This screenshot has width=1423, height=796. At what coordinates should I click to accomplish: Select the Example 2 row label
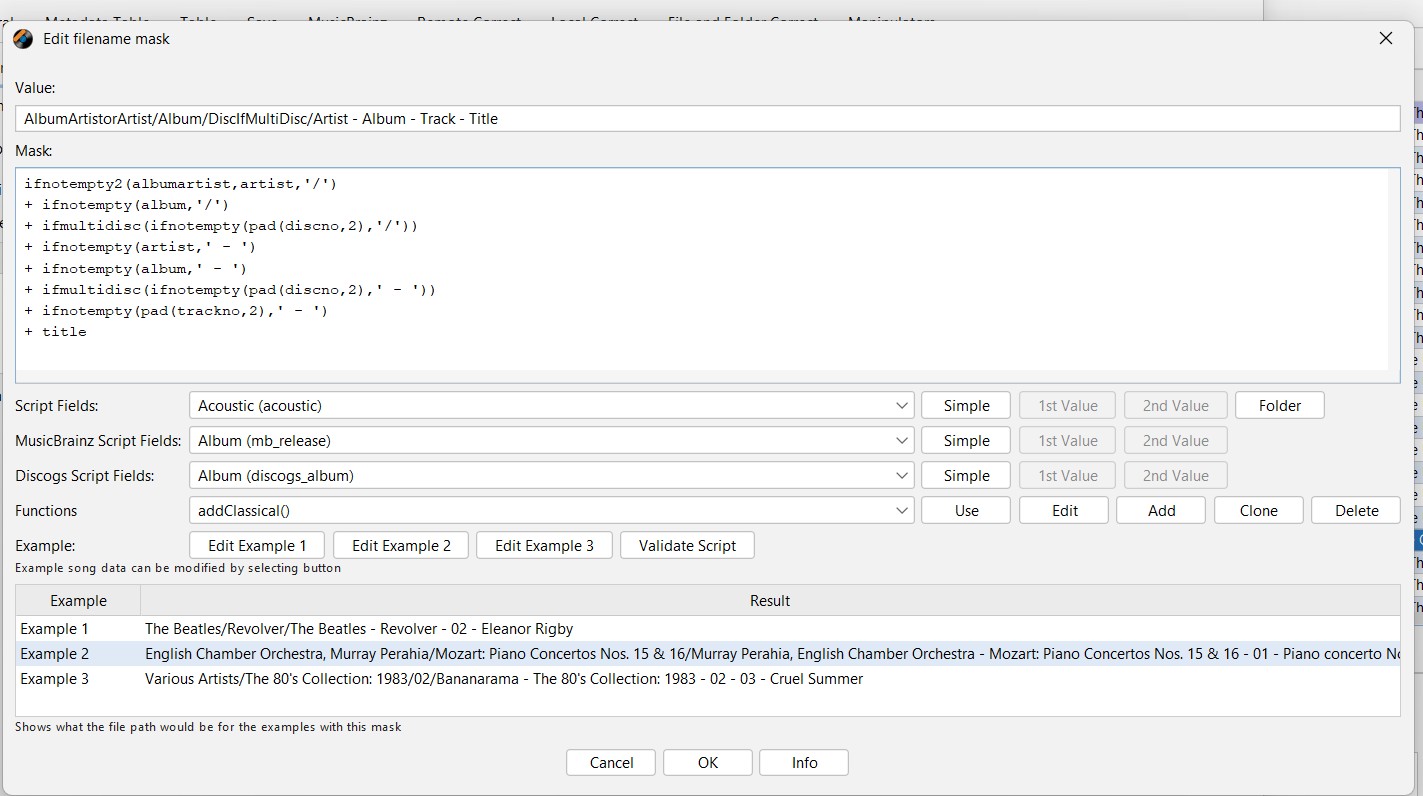coord(54,654)
